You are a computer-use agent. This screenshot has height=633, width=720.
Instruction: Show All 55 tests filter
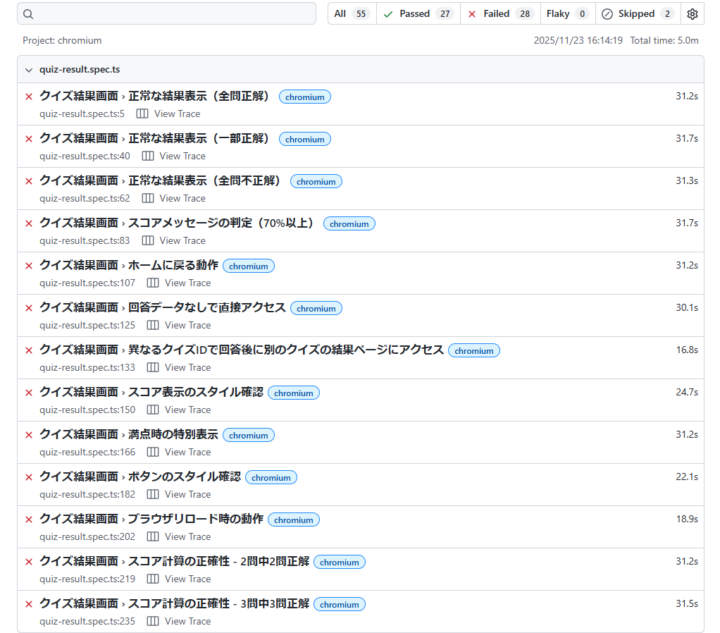pos(351,14)
